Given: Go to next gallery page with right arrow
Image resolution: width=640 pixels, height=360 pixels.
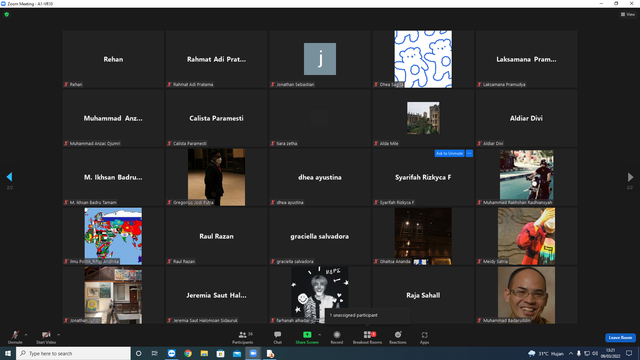Looking at the screenshot, I should (x=630, y=177).
